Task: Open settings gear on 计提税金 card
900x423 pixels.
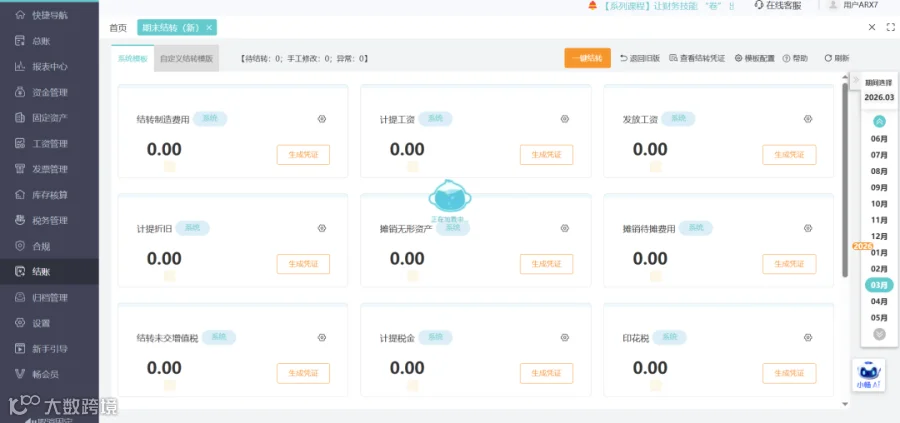Action: (x=565, y=337)
